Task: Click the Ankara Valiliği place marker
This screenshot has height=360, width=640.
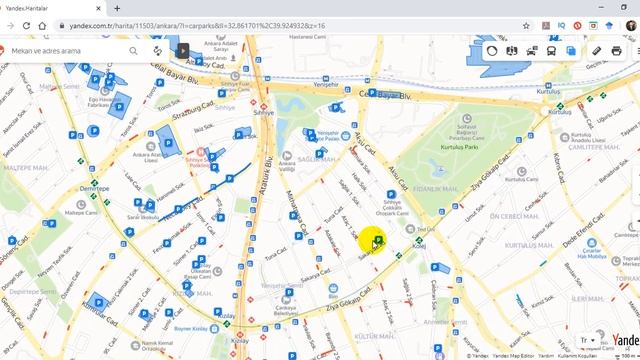Action: coord(287,156)
